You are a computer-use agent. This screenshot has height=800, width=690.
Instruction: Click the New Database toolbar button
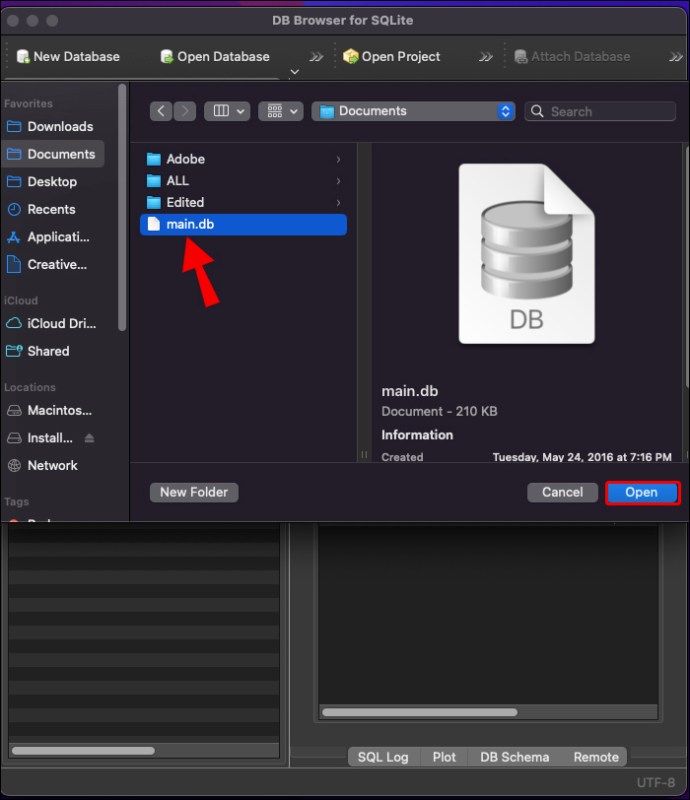(x=68, y=57)
